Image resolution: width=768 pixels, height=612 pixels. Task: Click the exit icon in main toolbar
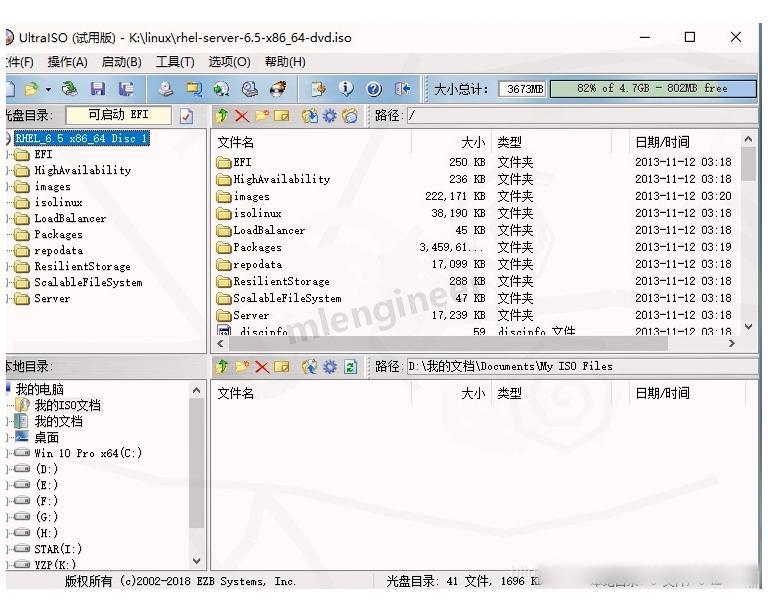[402, 89]
